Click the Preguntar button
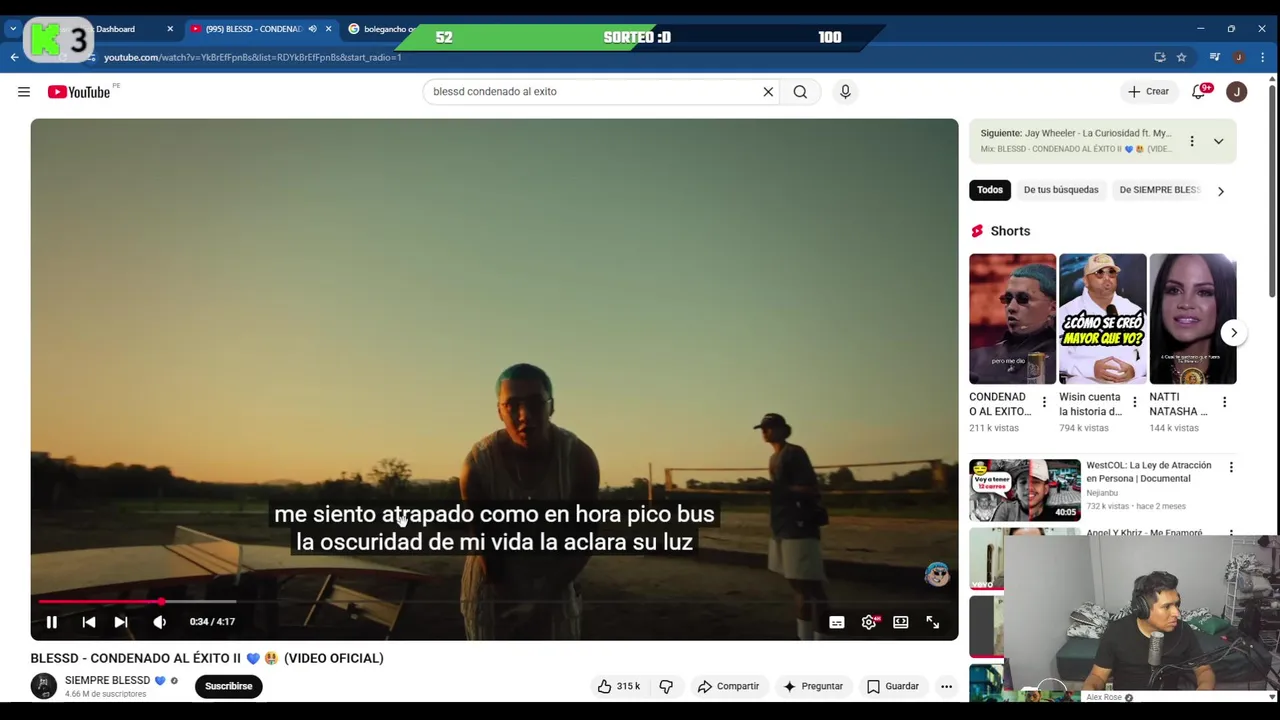Screen dimensions: 1280x720 pos(812,686)
